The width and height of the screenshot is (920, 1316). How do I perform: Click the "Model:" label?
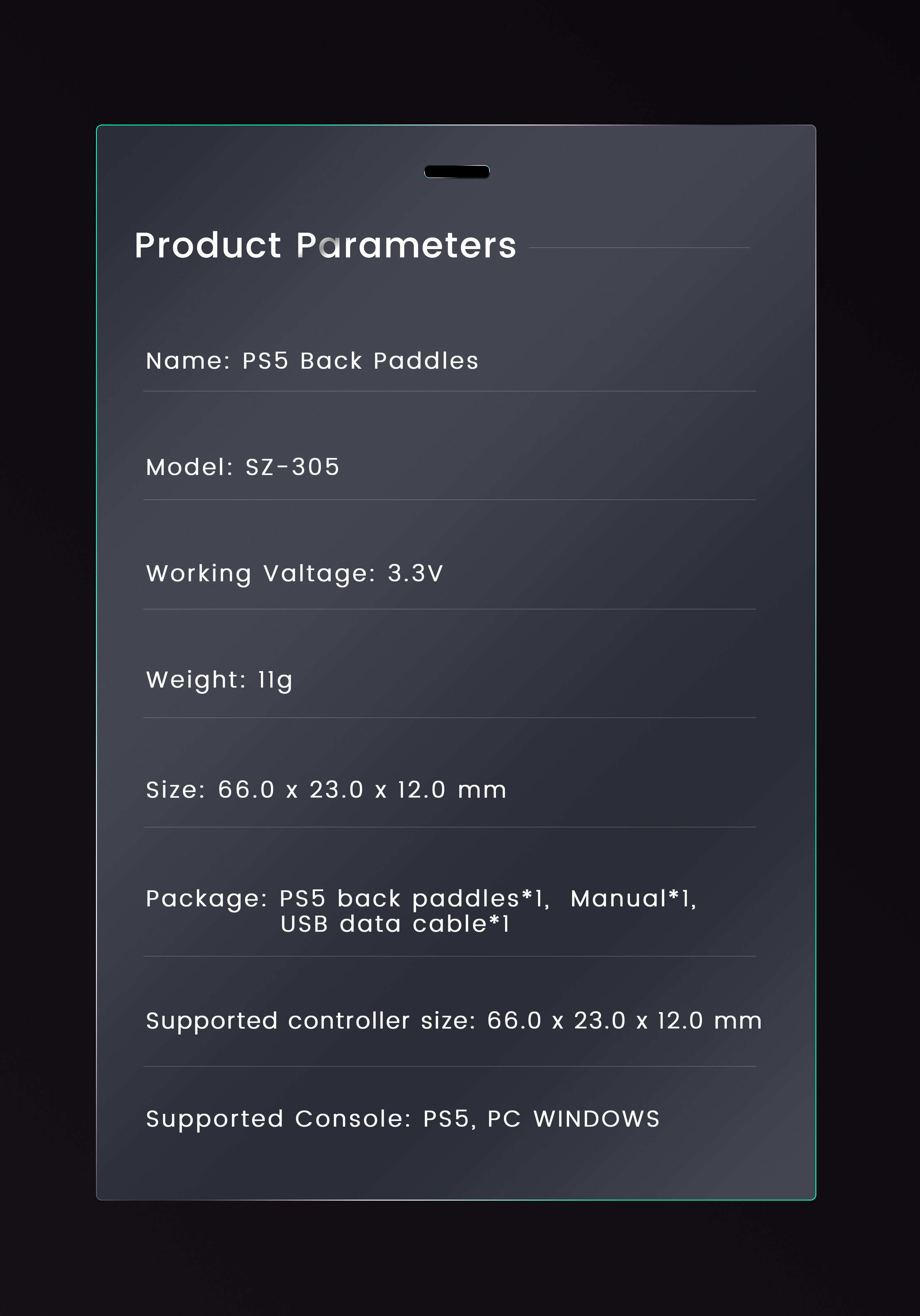tap(190, 467)
